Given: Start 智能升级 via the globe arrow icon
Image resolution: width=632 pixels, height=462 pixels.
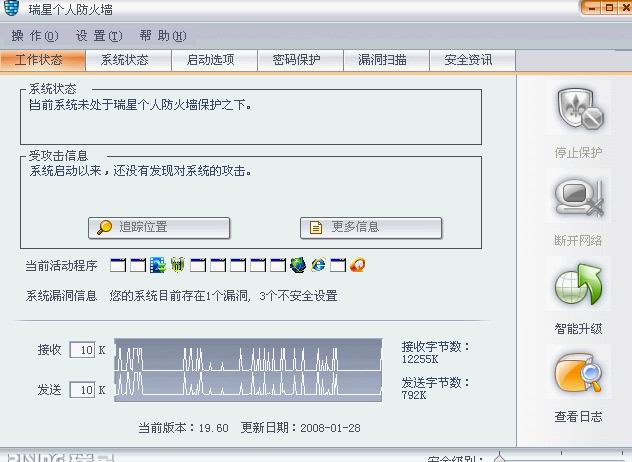Looking at the screenshot, I should pos(579,285).
